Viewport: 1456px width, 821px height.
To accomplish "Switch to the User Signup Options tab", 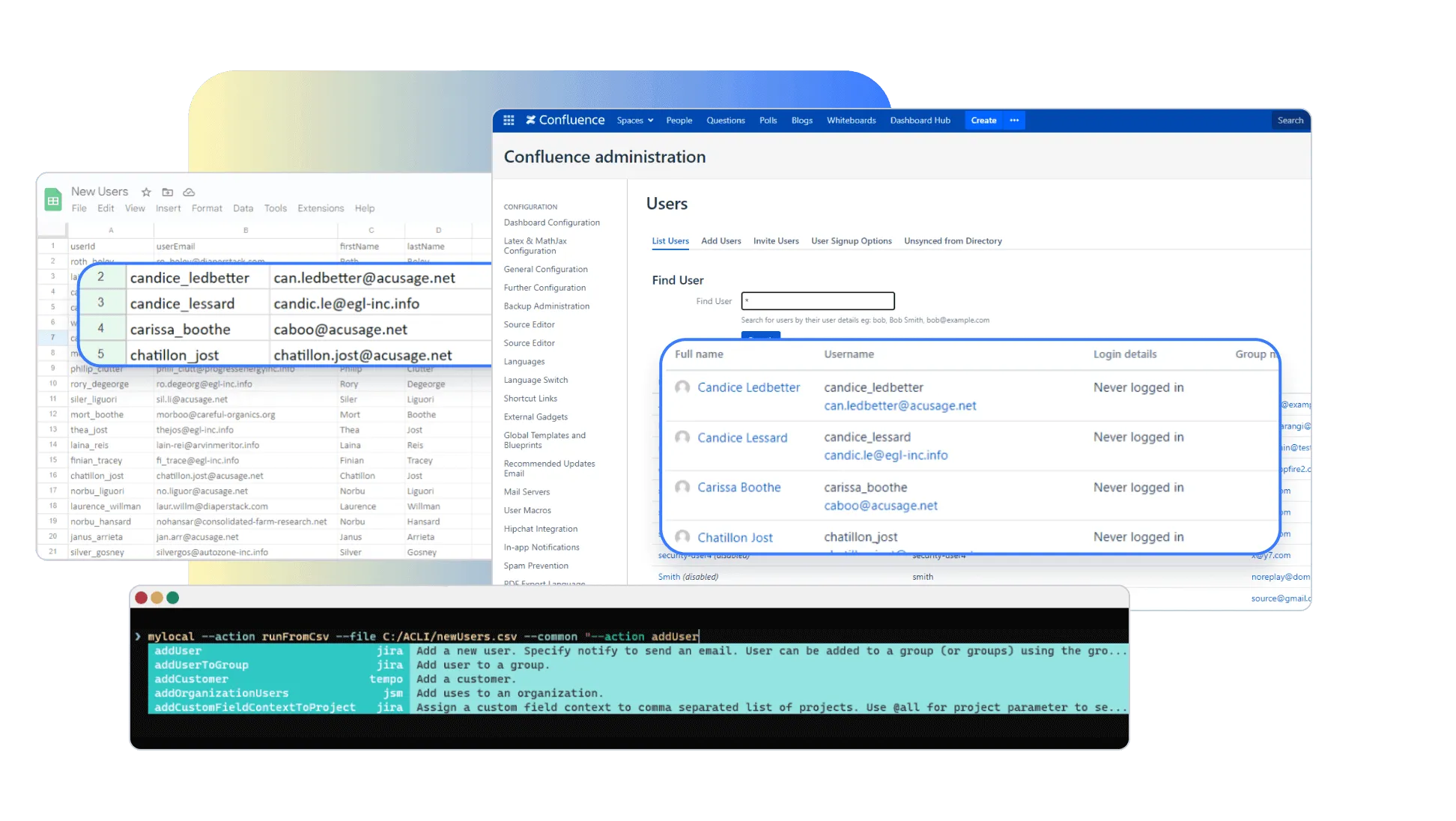I will [x=851, y=241].
